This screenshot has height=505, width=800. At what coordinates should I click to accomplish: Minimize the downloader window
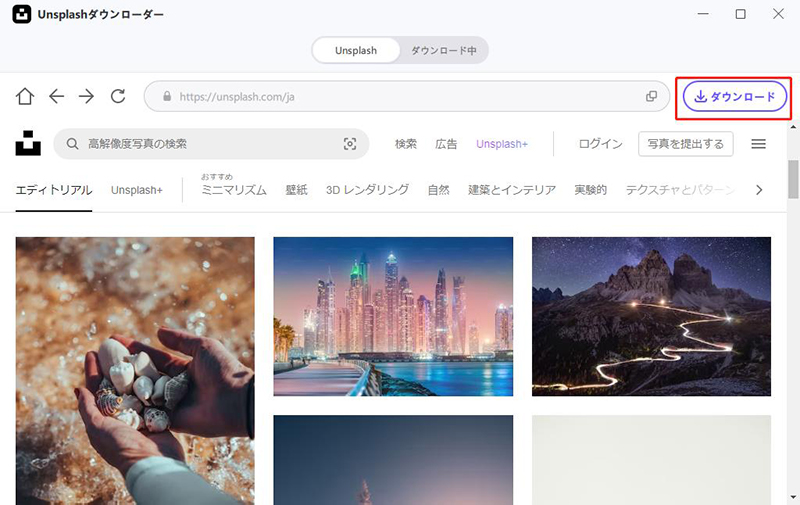[x=703, y=14]
